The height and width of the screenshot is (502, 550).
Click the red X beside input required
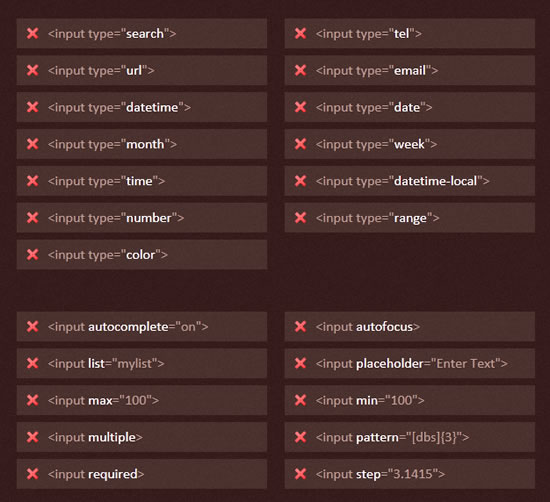[x=33, y=474]
